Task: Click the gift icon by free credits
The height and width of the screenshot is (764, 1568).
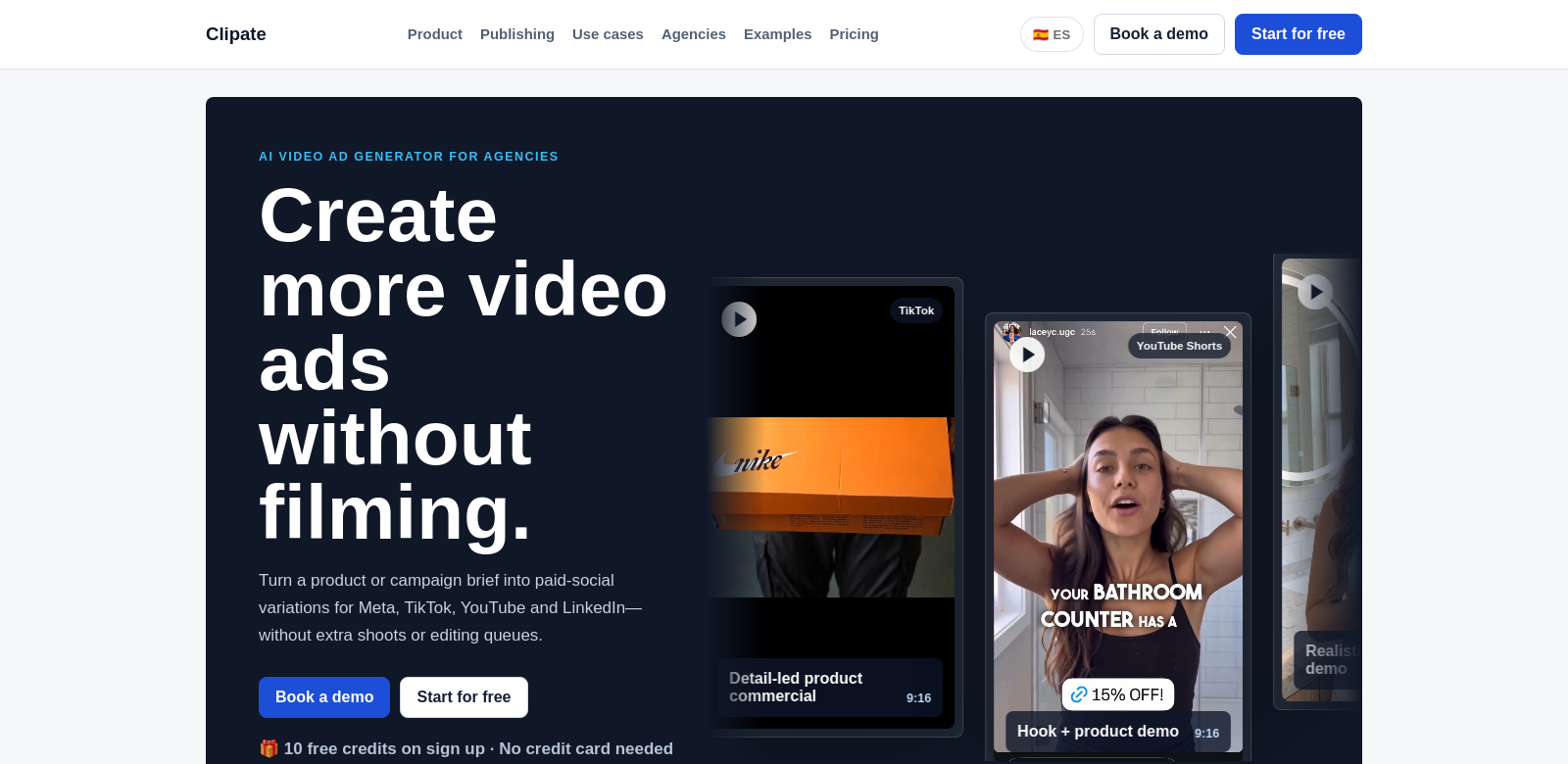Action: point(269,748)
